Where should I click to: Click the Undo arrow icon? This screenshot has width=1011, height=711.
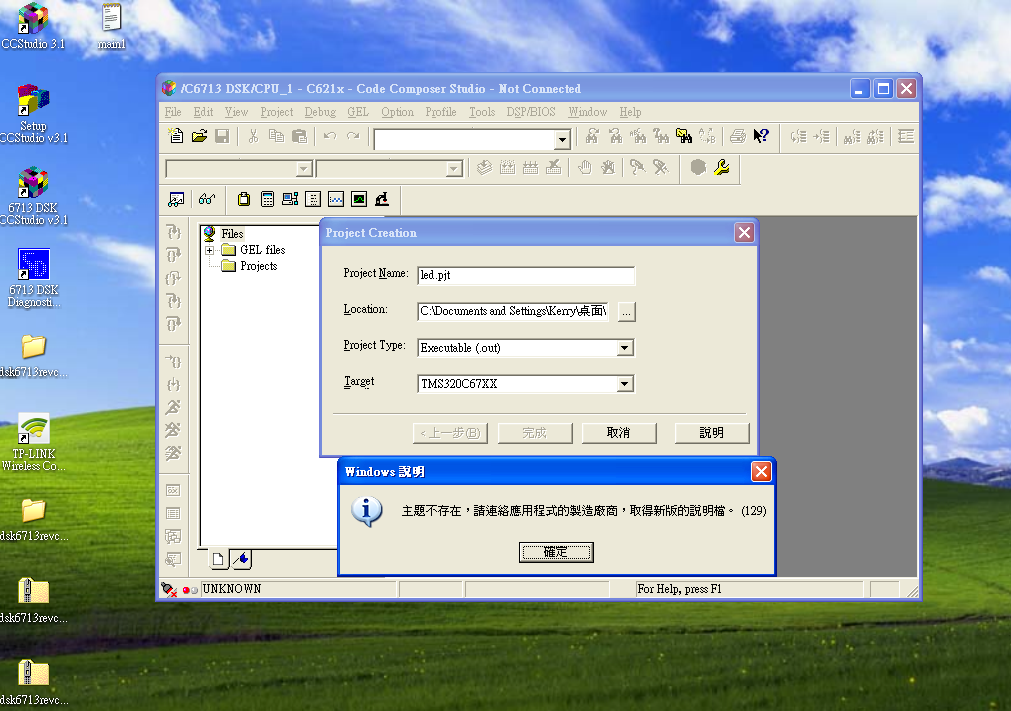tap(329, 136)
